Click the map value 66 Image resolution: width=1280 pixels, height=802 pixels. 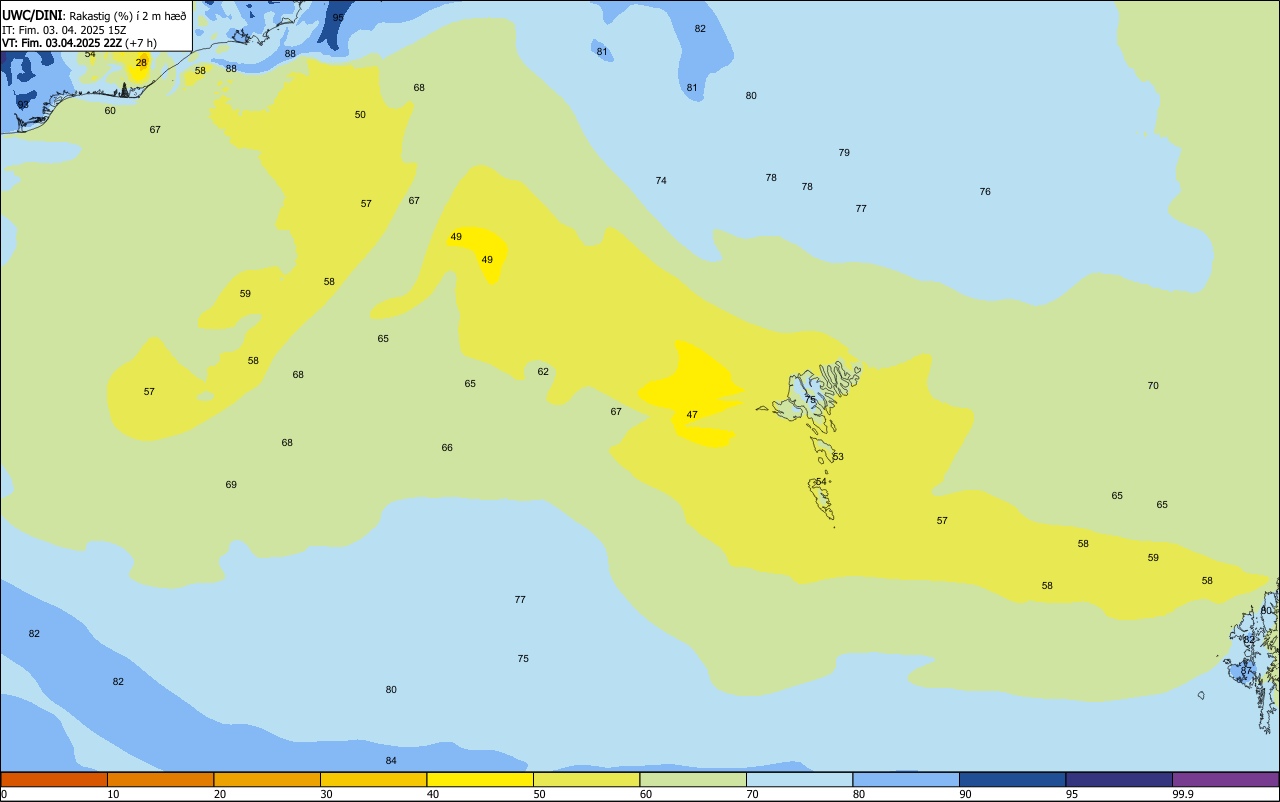tap(447, 448)
